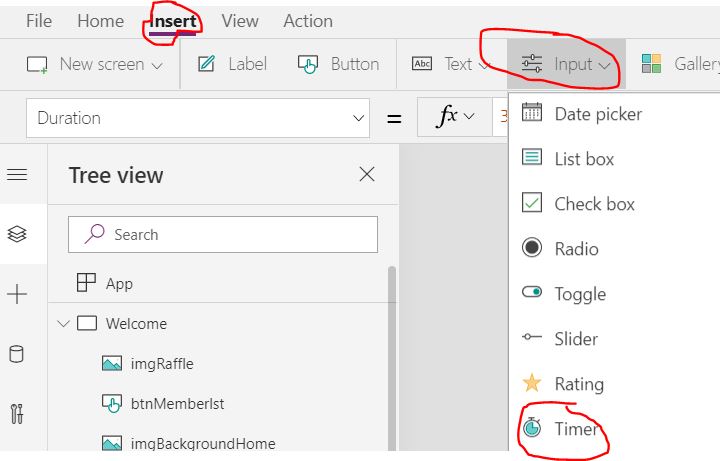
Task: Insert a Date picker control
Action: pos(597,114)
